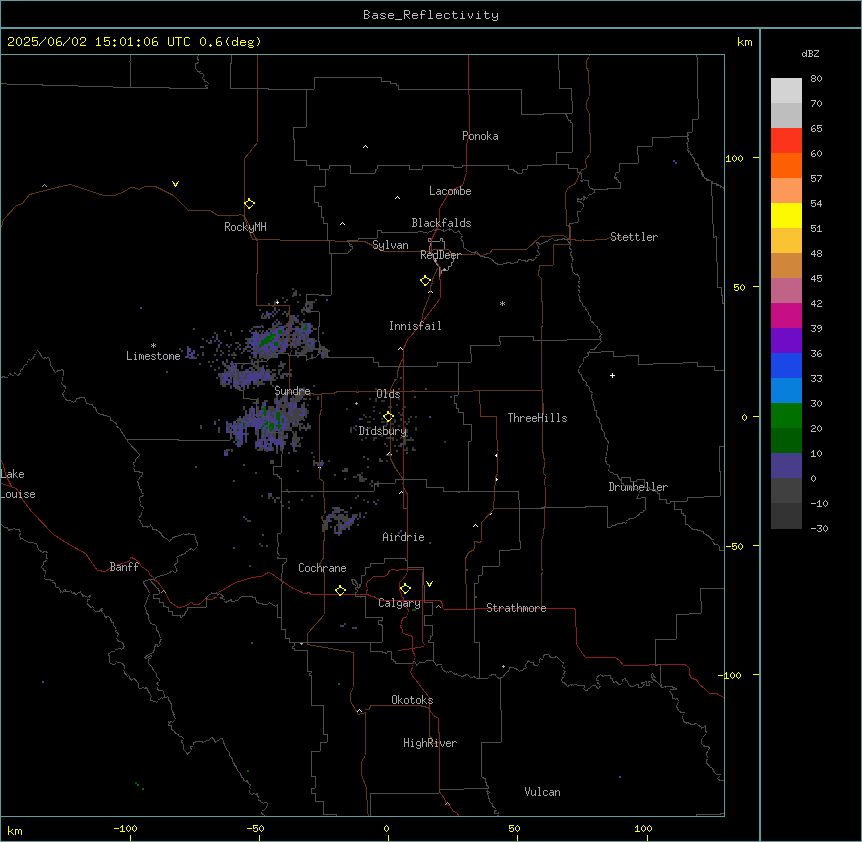Viewport: 862px width, 842px height.
Task: Click the Vulcan label
Action: click(543, 792)
